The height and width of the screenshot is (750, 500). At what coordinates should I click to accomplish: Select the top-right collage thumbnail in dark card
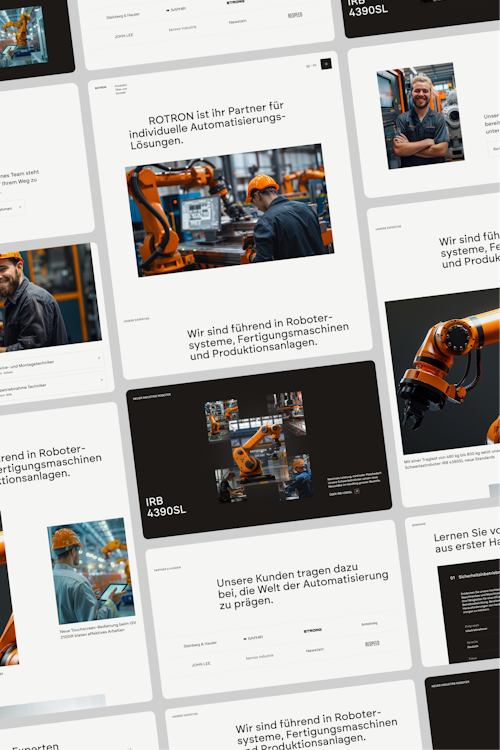(289, 412)
